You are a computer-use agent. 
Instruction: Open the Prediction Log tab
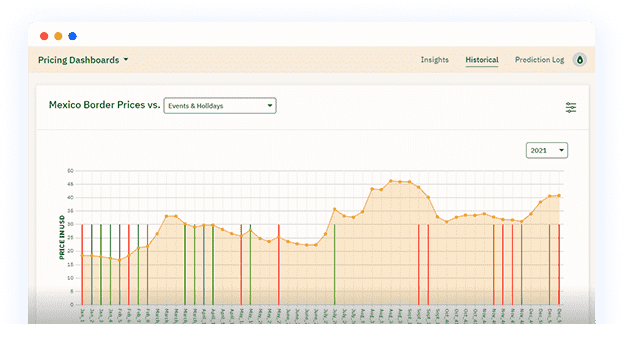(x=539, y=60)
